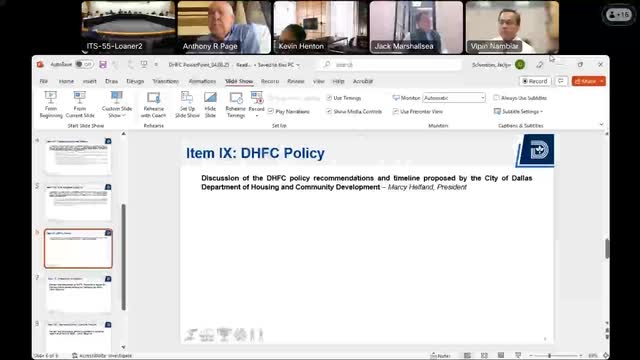Start slideshow From Beginning

tap(51, 104)
